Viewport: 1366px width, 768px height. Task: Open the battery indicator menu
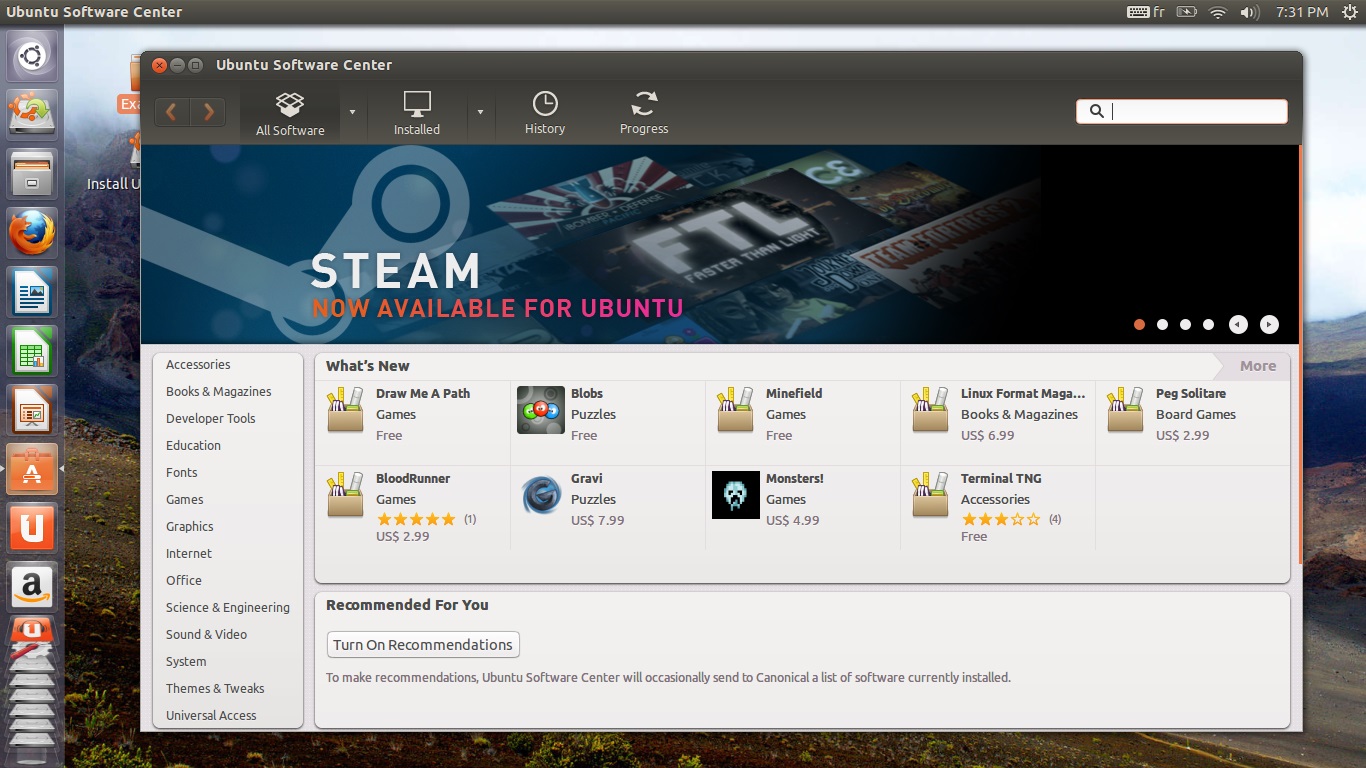(1187, 12)
